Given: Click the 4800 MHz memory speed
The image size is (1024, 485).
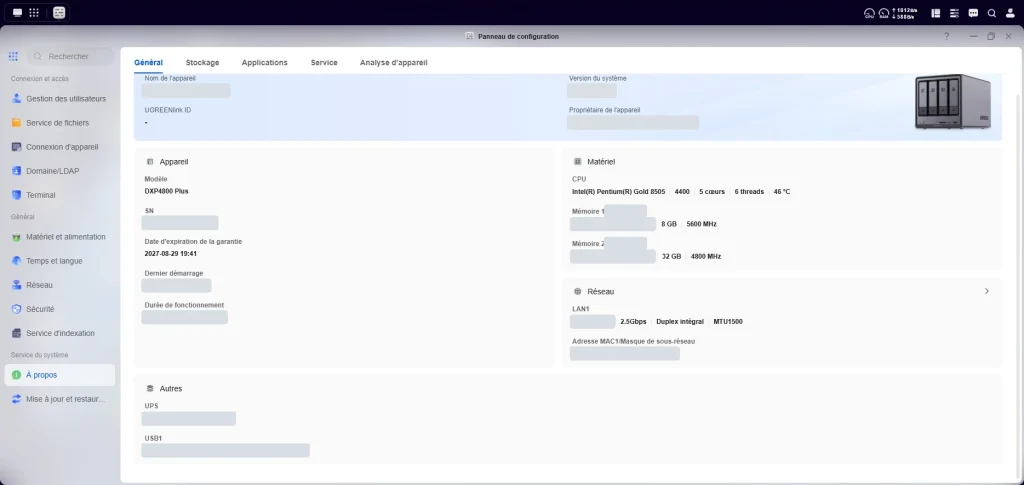Looking at the screenshot, I should coord(706,257).
